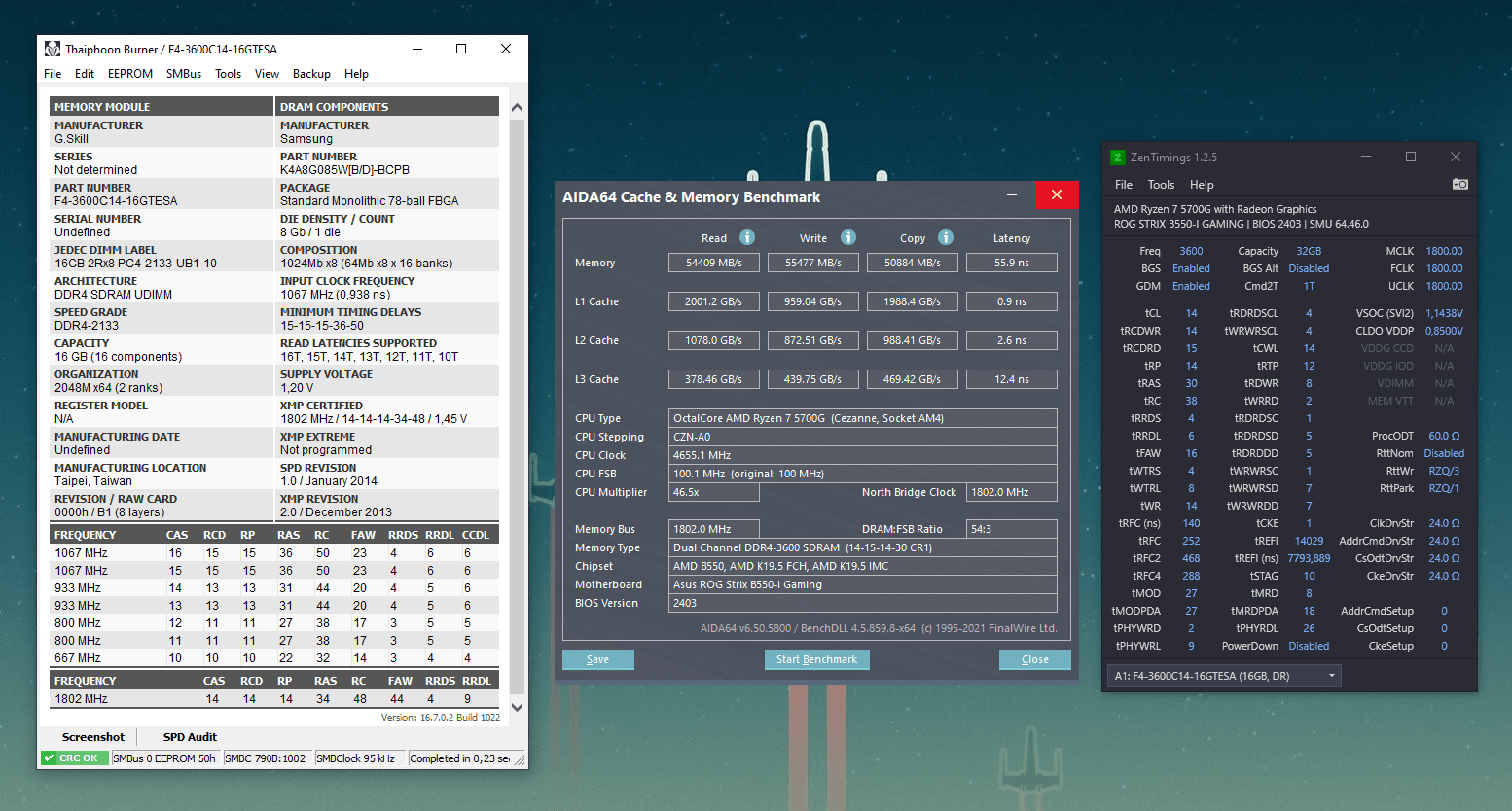Click the Copy info icon in AIDA64
Viewport: 1512px width, 811px height.
946,237
